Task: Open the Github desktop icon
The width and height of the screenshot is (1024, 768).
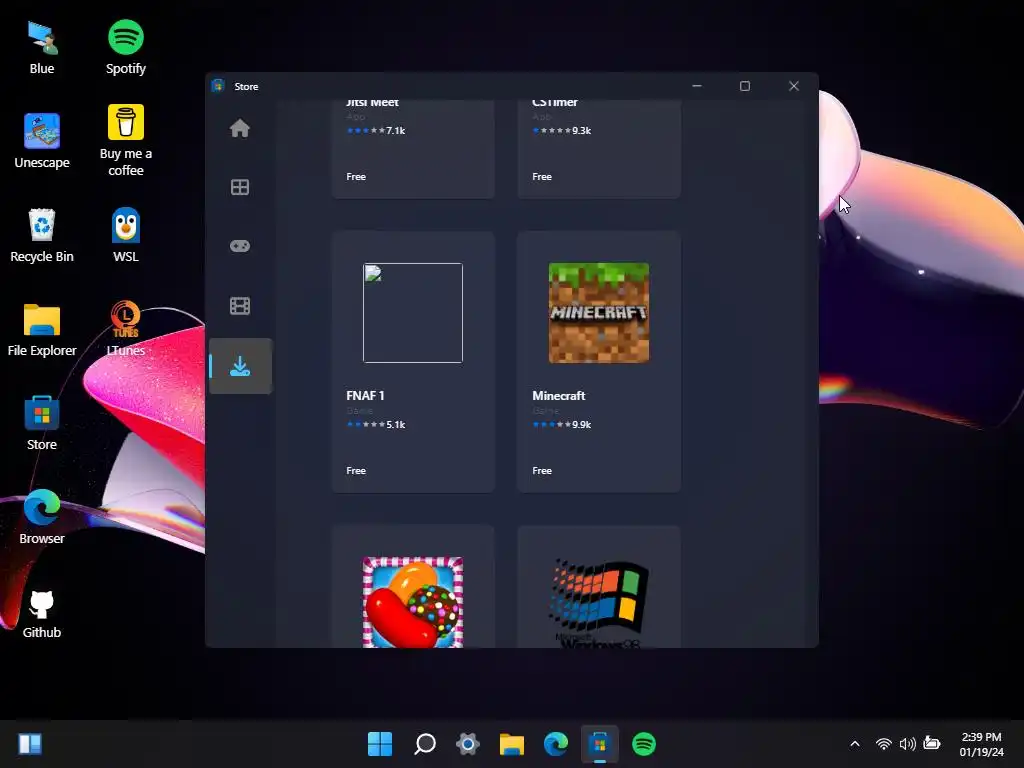Action: [x=42, y=613]
